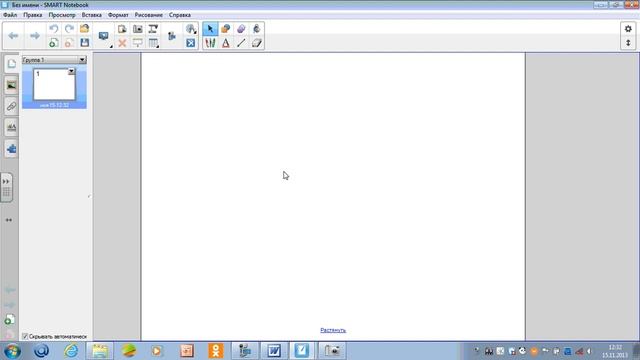Click the Растянуть link
Screen dimensions: 640x360
point(333,330)
